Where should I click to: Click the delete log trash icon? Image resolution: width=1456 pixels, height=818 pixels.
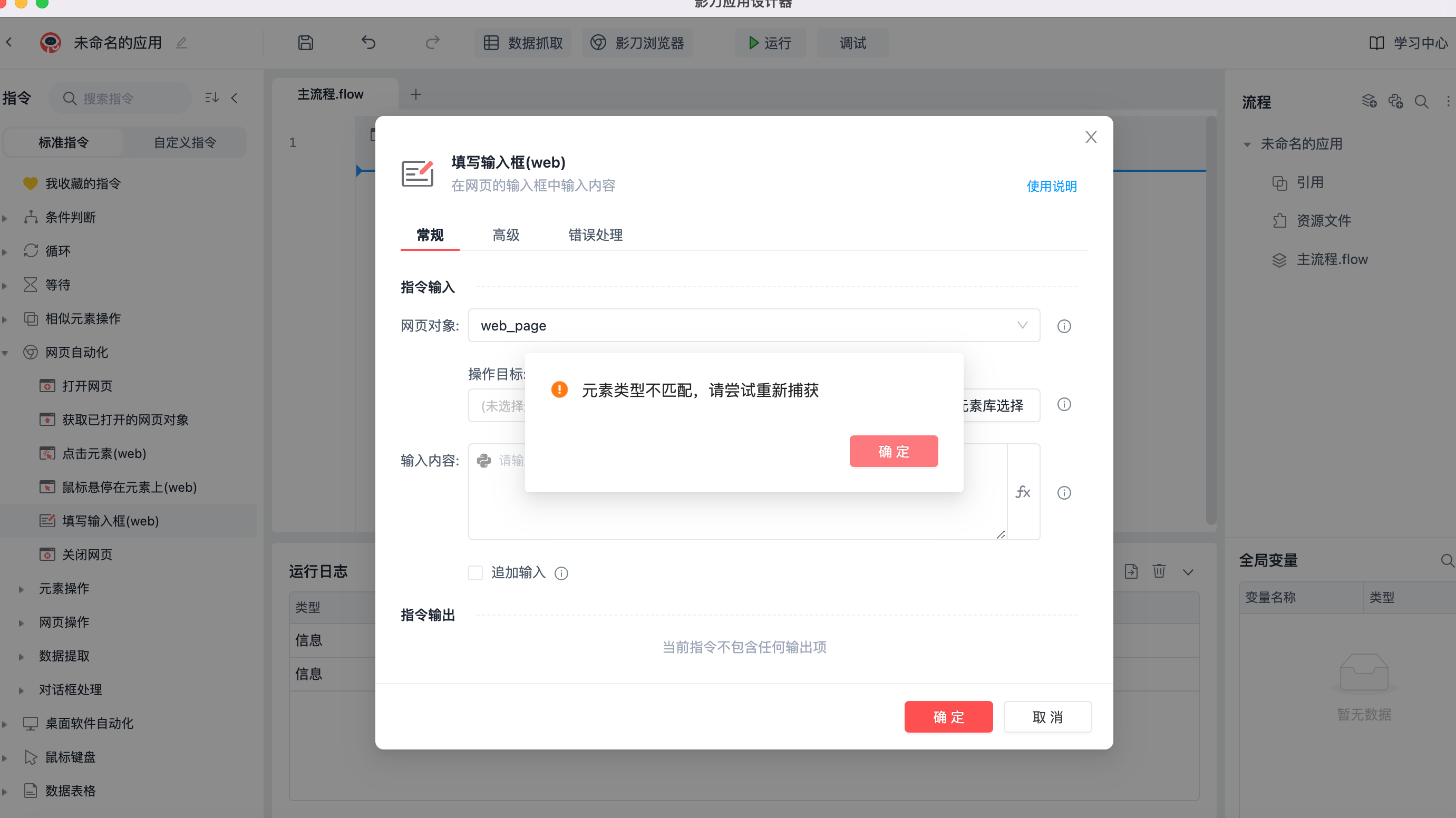pos(1159,571)
